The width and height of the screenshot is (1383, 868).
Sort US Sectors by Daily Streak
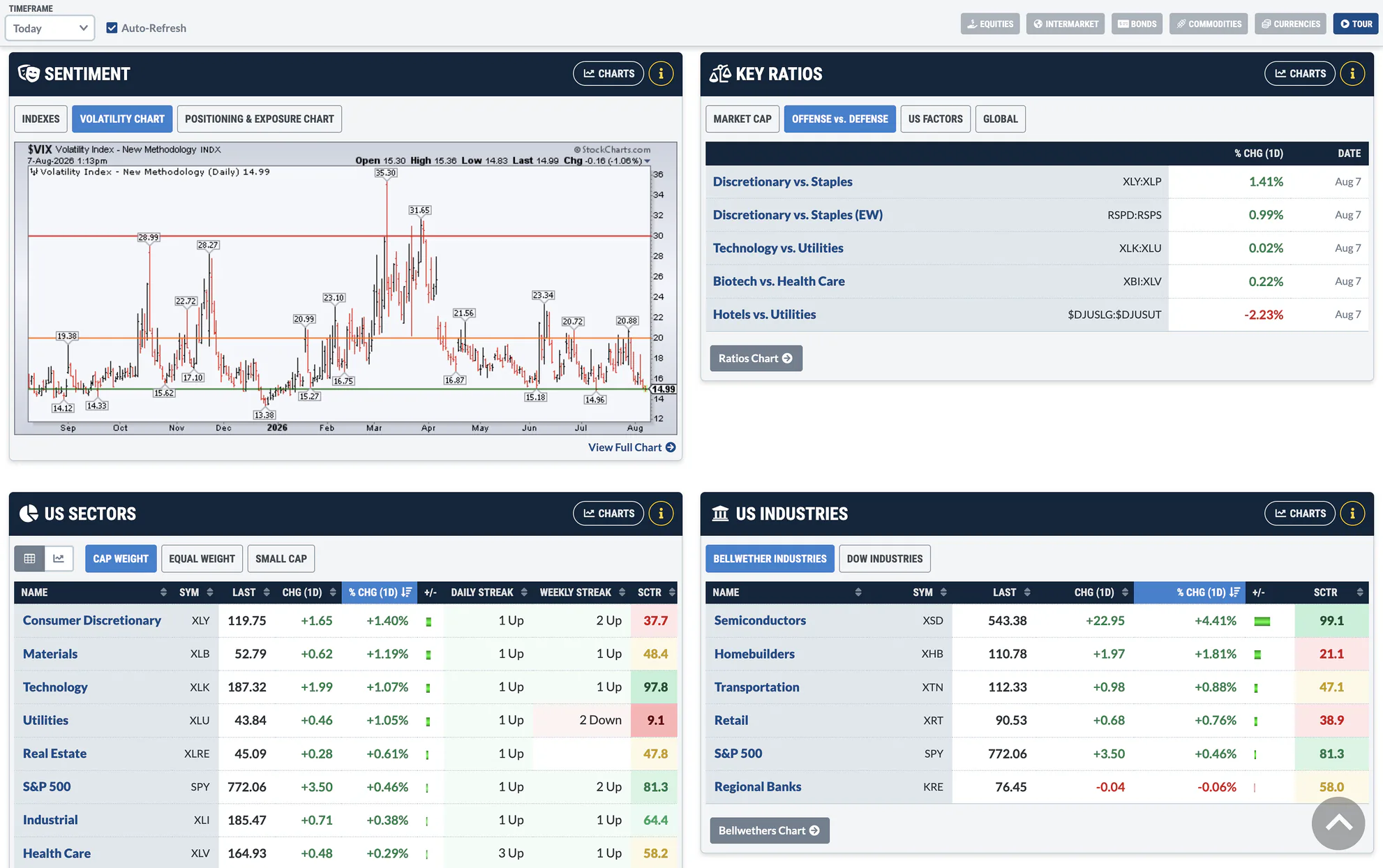coord(488,592)
